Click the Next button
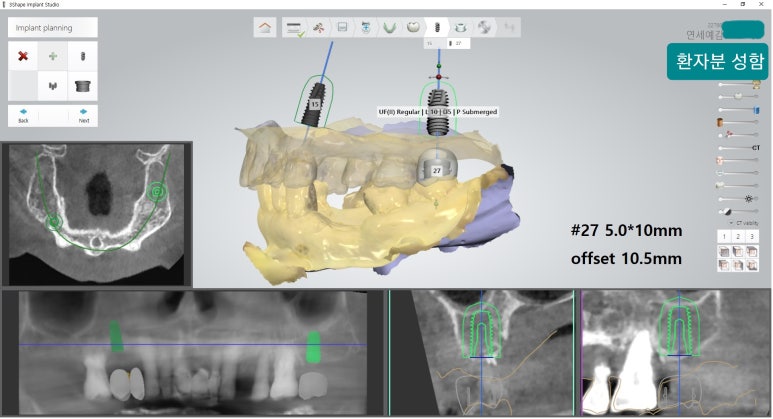The image size is (773, 419). pos(83,114)
